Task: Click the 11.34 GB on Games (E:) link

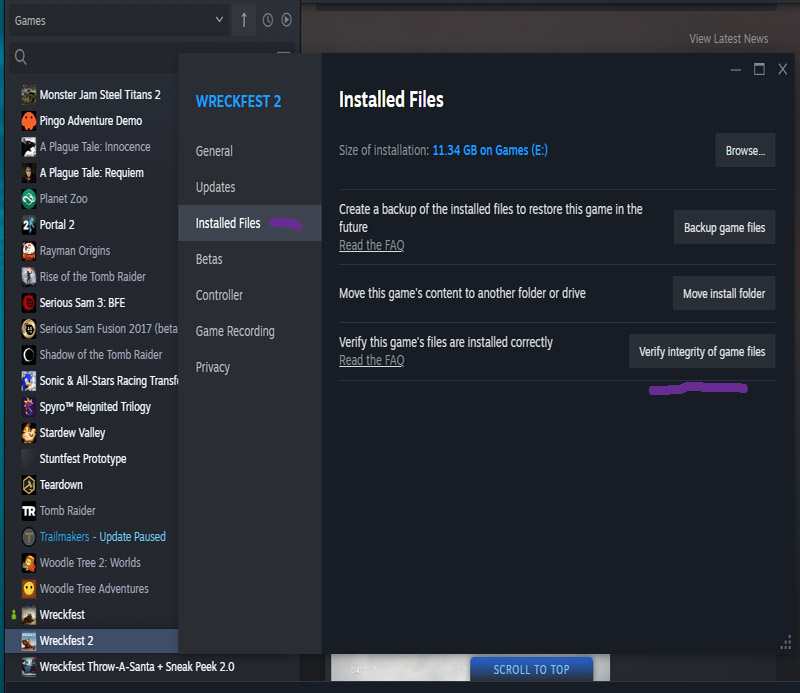Action: [x=490, y=151]
